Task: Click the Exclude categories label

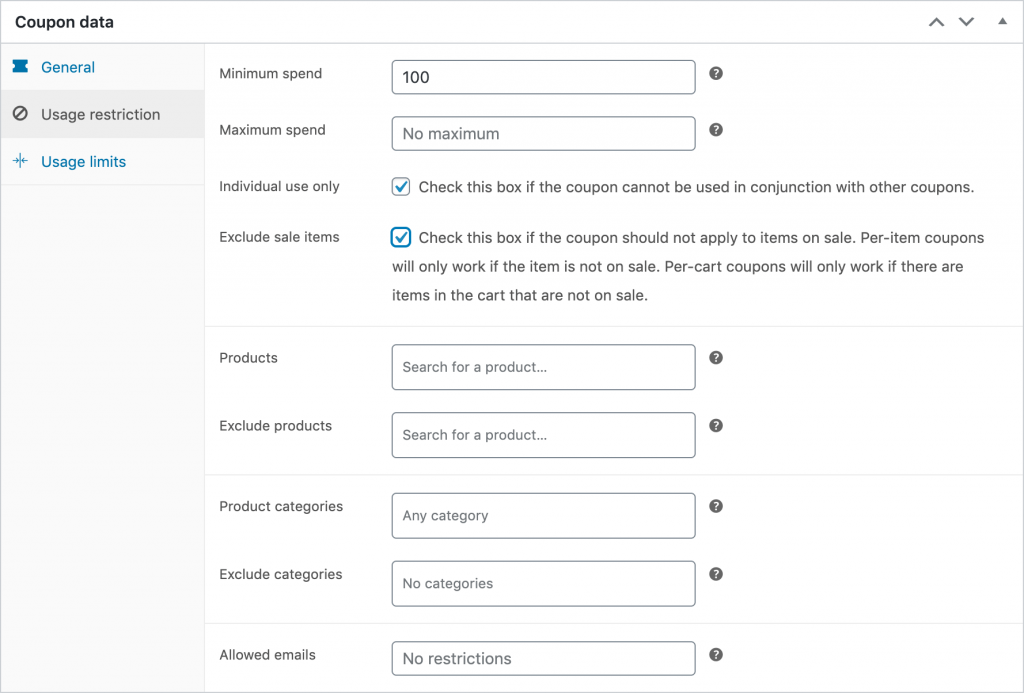Action: [x=281, y=574]
